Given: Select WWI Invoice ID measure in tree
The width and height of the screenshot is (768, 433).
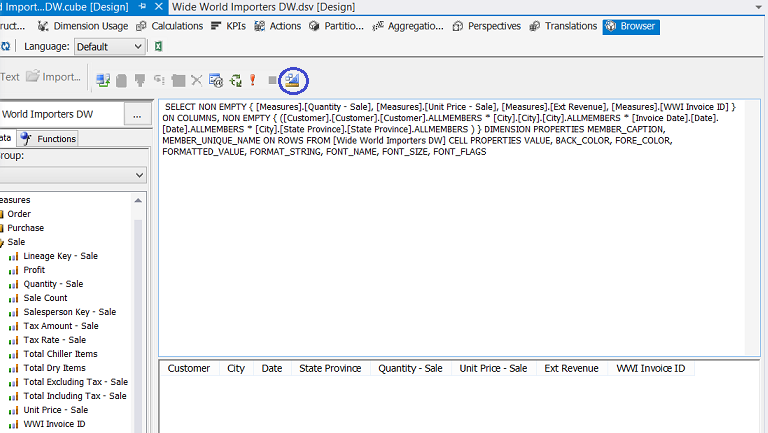Looking at the screenshot, I should (x=54, y=424).
